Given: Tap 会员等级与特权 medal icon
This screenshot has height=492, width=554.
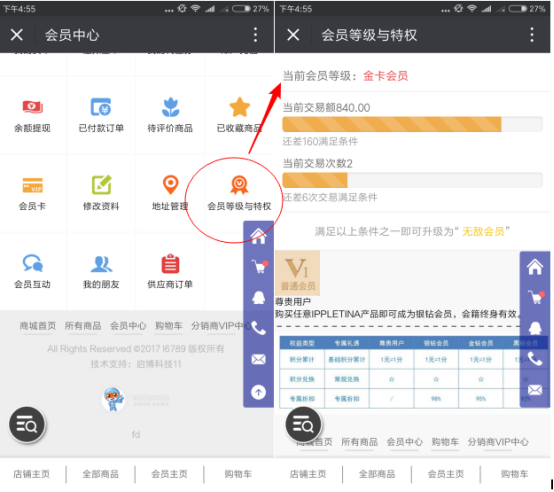Looking at the screenshot, I should click(x=239, y=185).
